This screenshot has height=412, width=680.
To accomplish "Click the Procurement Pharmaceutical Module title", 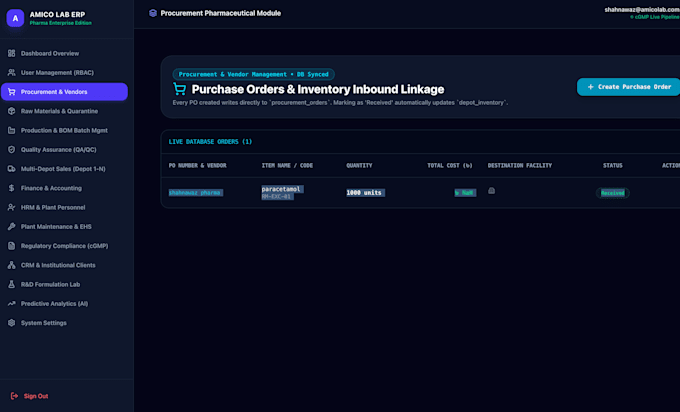I will [221, 13].
